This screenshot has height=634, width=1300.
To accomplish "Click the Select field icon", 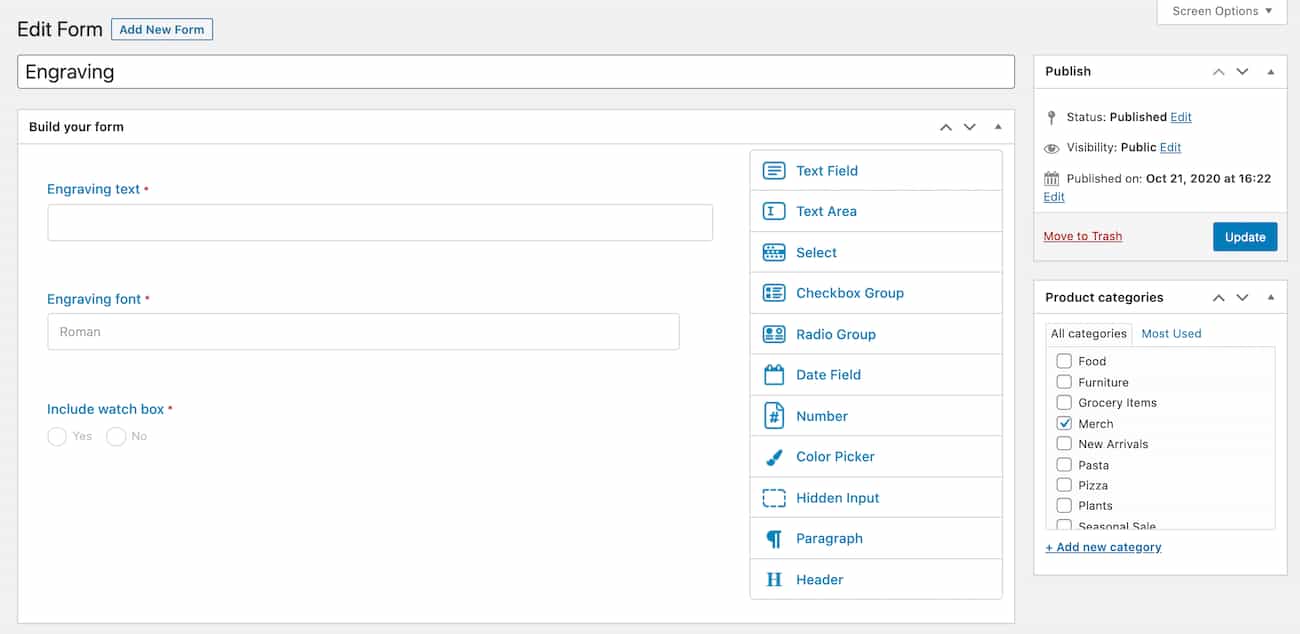I will 774,252.
